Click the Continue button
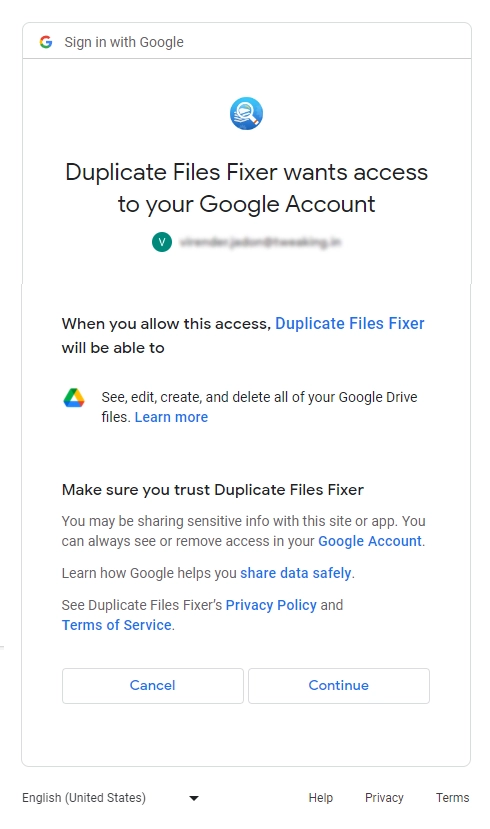 pyautogui.click(x=339, y=686)
